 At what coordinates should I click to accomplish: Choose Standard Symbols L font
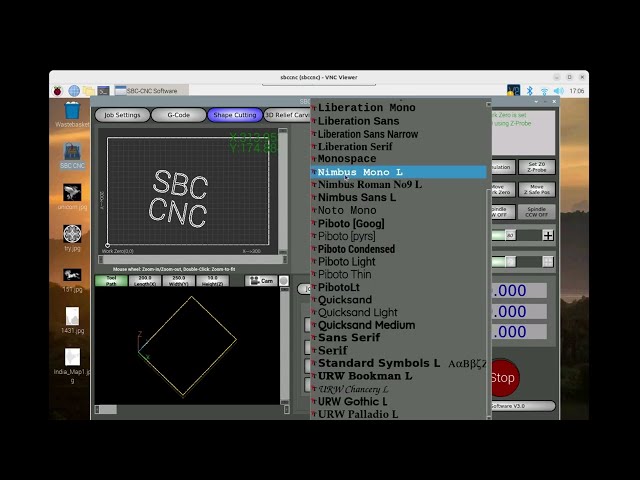(x=398, y=363)
